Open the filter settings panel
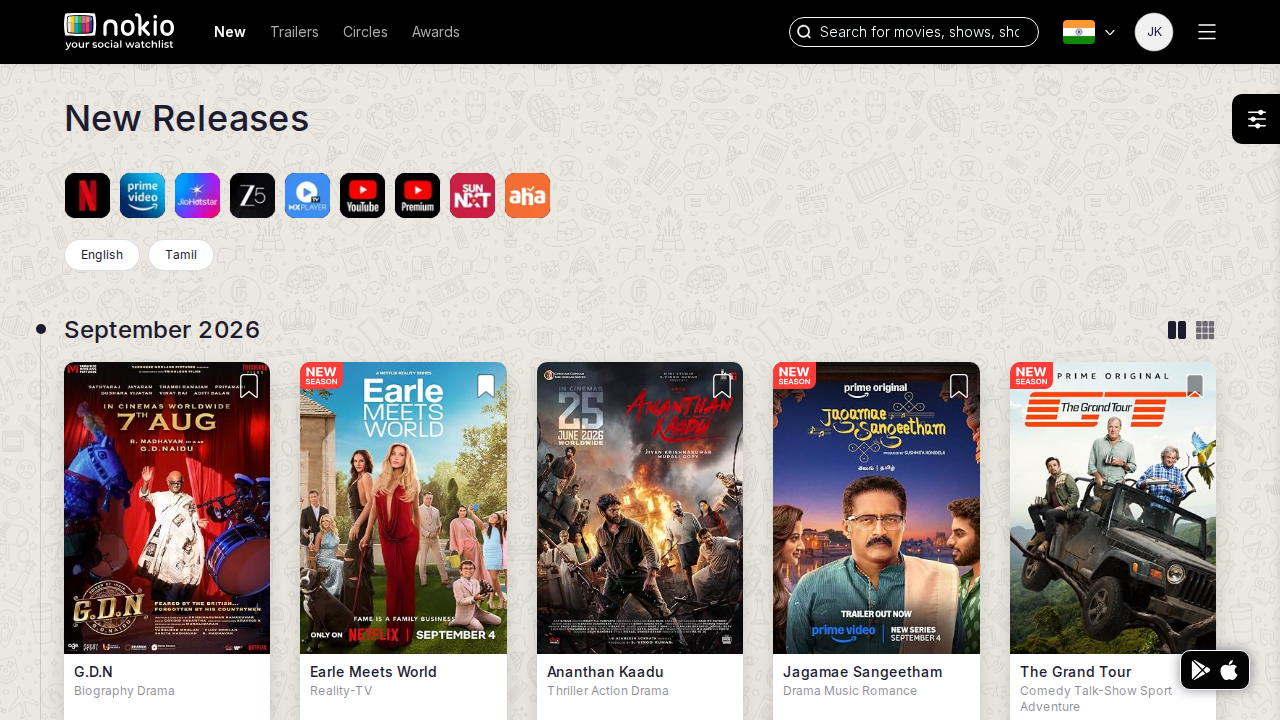Image resolution: width=1280 pixels, height=720 pixels. point(1257,119)
